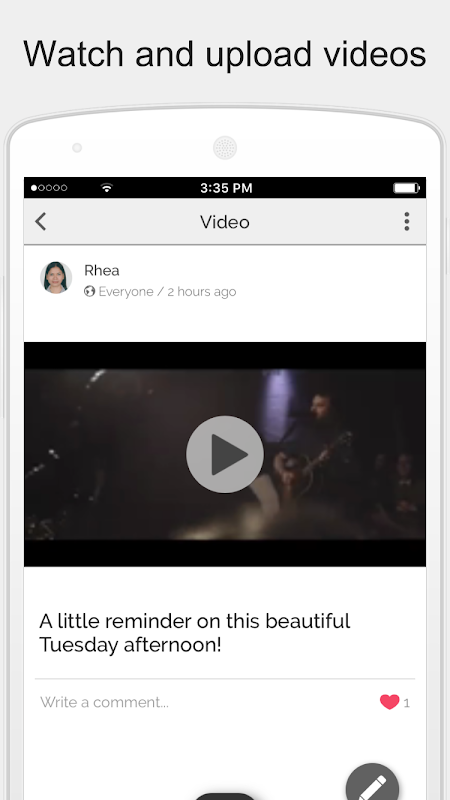Tap the Watch and upload videos heading
450x800 pixels.
[x=224, y=54]
